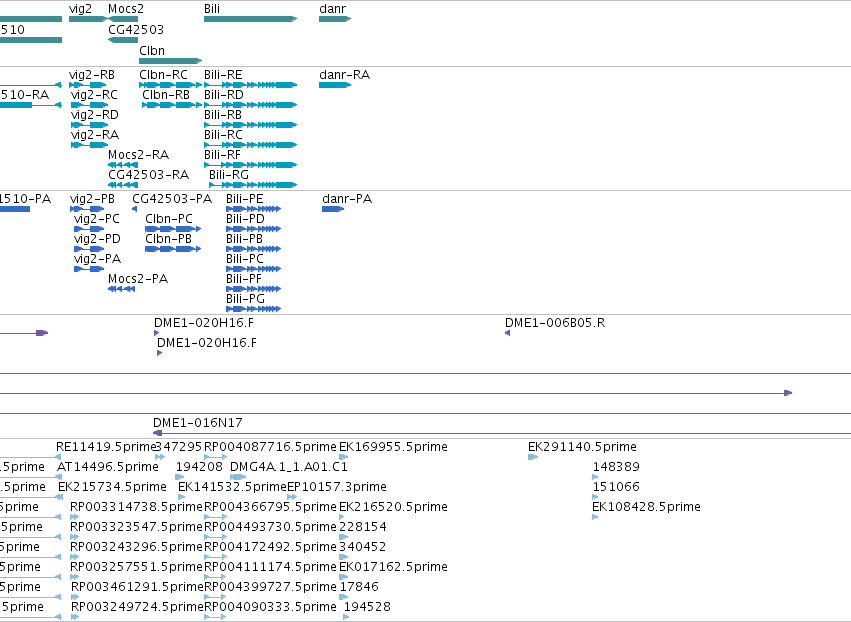Select protein Clbn-PB
The height and width of the screenshot is (622, 851).
(168, 239)
